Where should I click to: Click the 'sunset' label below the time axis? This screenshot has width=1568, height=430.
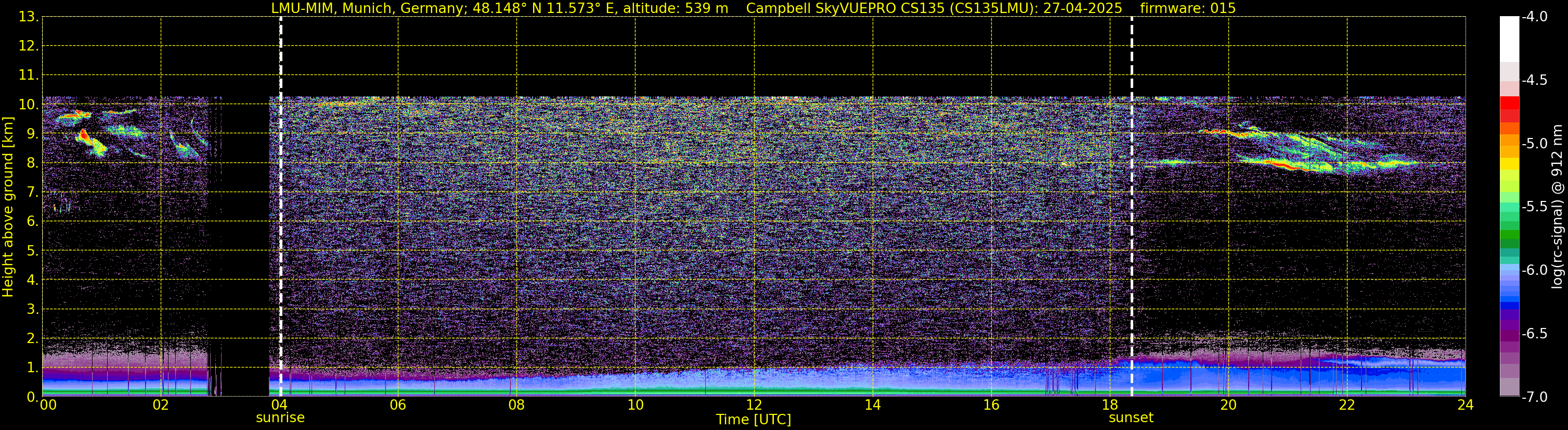tap(1131, 418)
